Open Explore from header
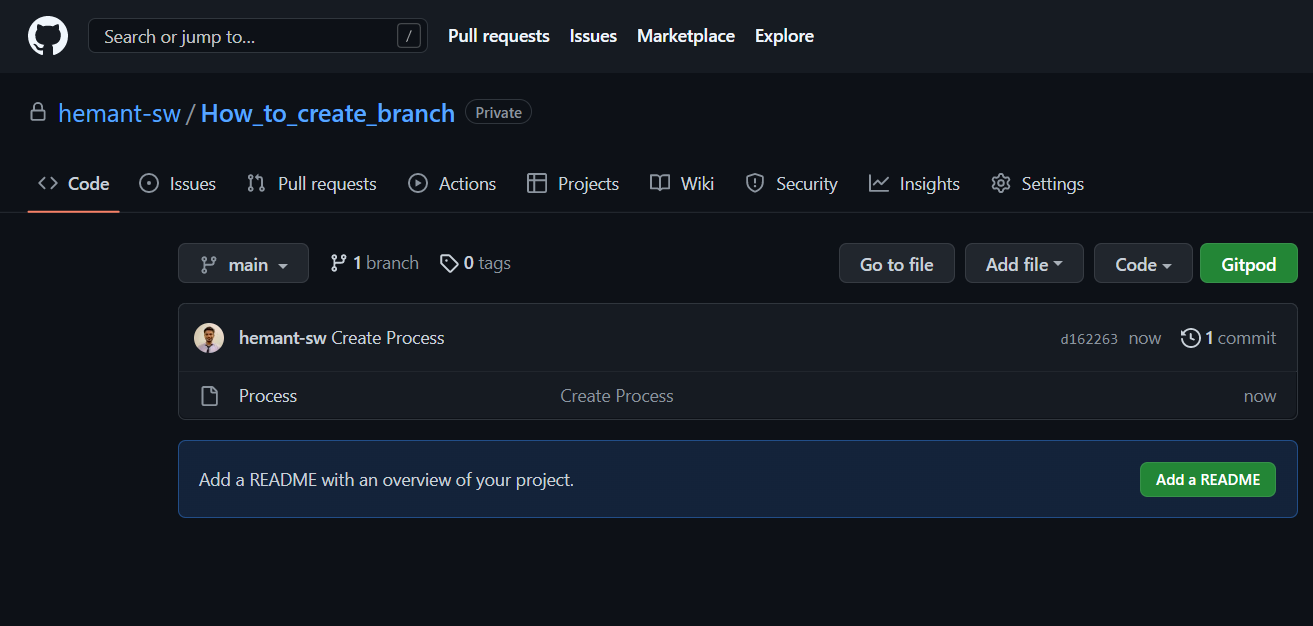This screenshot has width=1313, height=626. coord(784,36)
